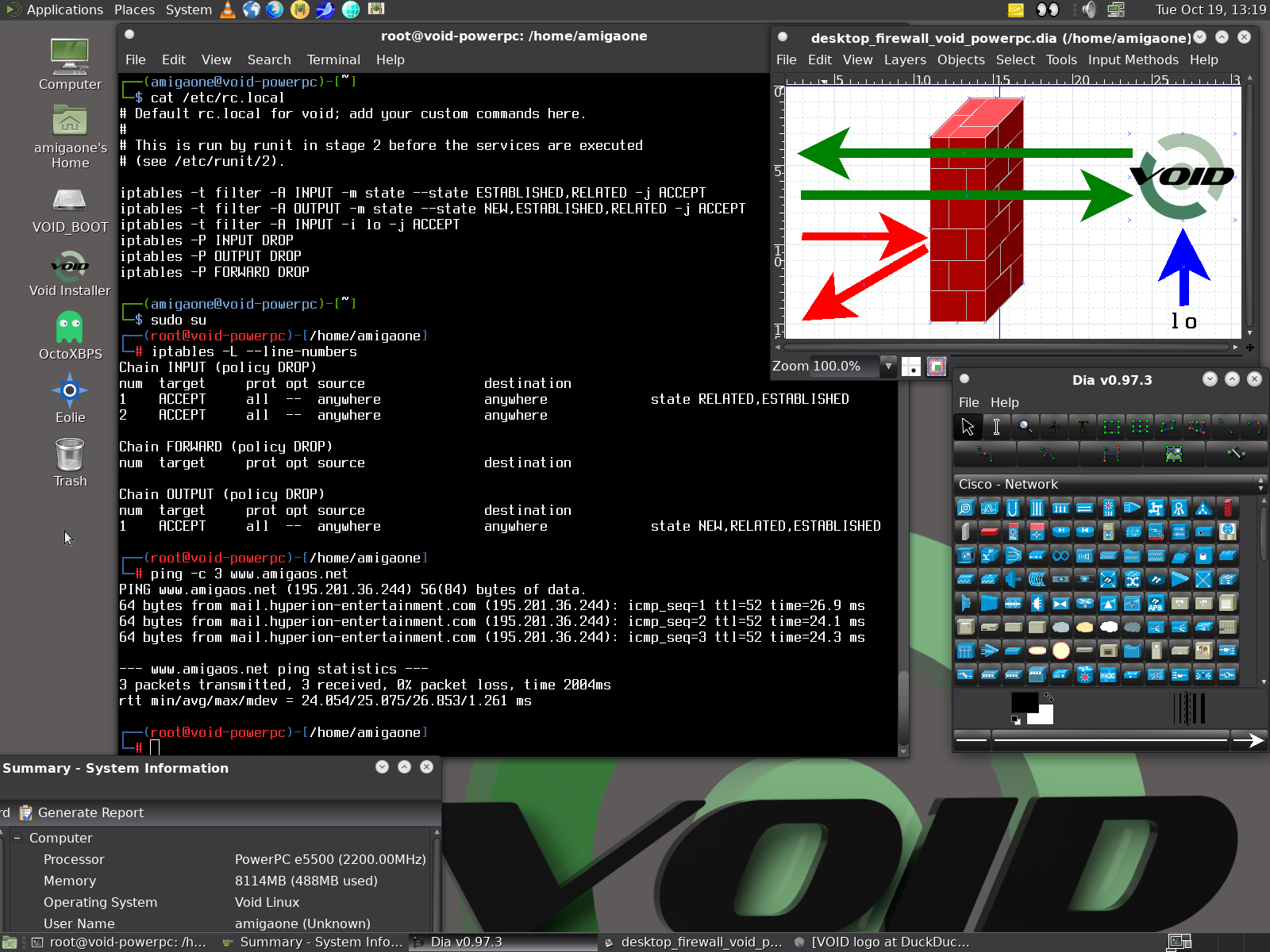The image size is (1270, 952).
Task: Select the Image insert tool in Dia
Action: point(1174,454)
